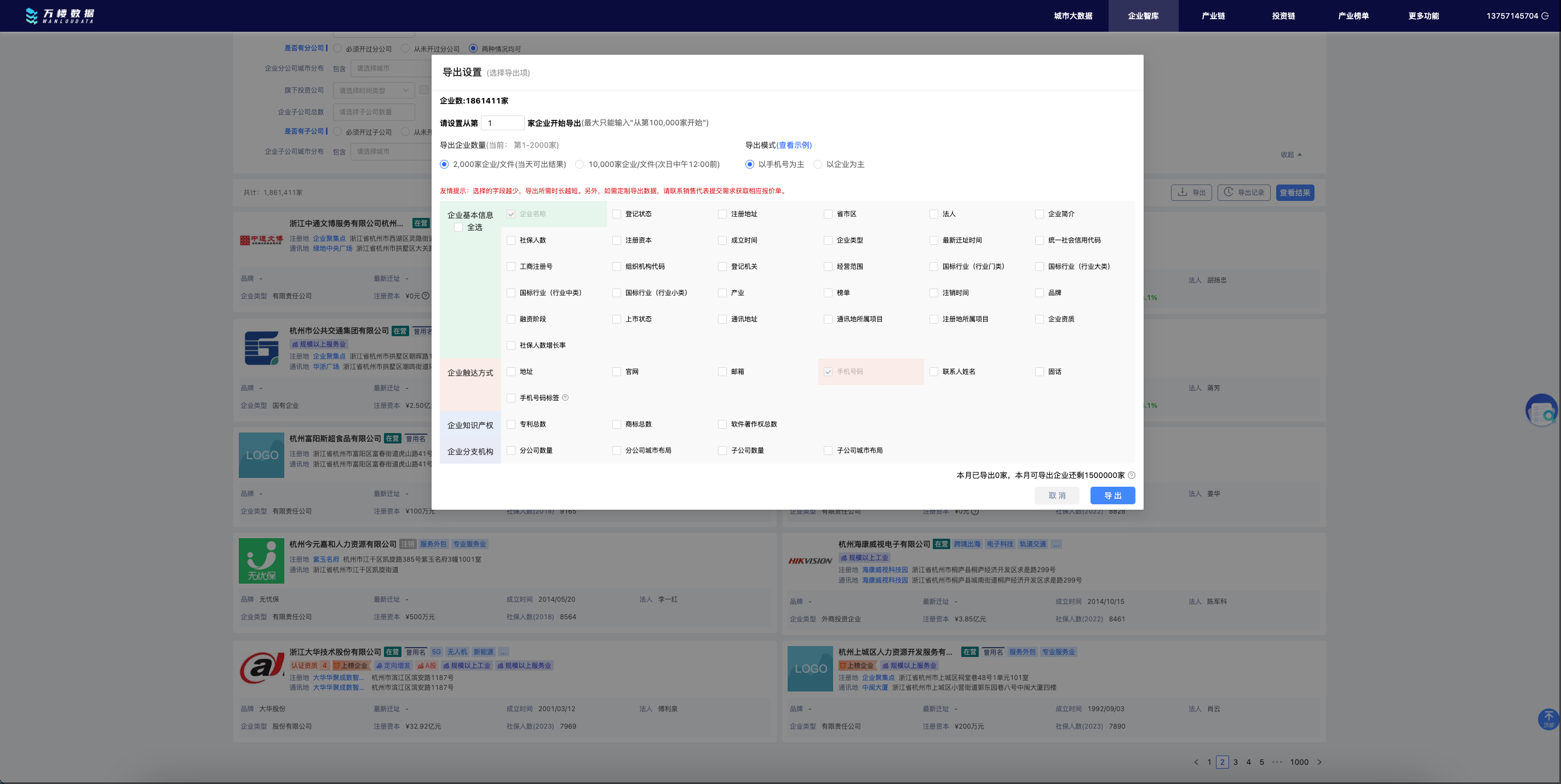This screenshot has width=1561, height=784.
Task: Click the Hikvision company logo
Action: 810,561
